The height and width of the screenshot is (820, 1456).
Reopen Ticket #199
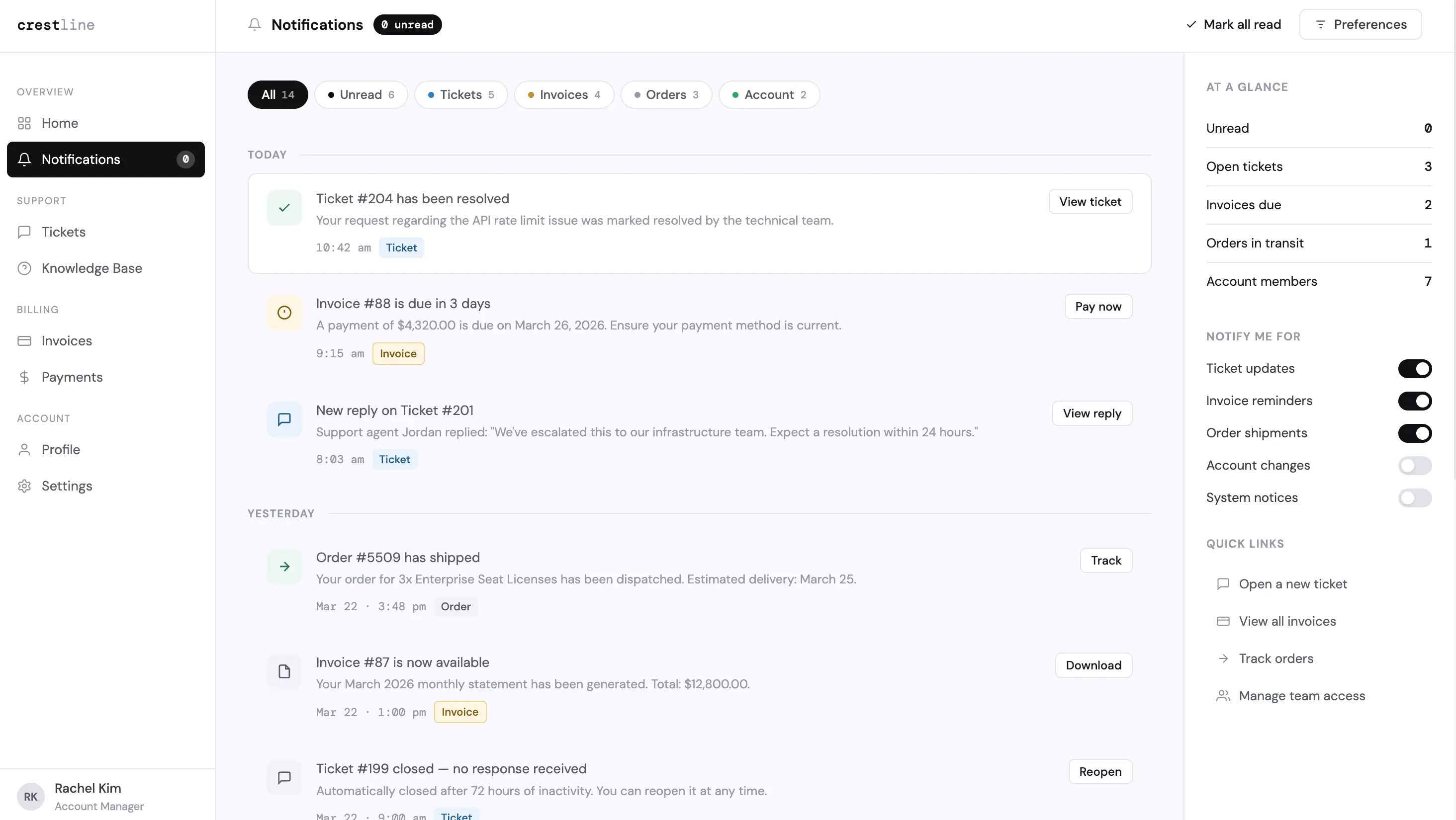tap(1100, 771)
